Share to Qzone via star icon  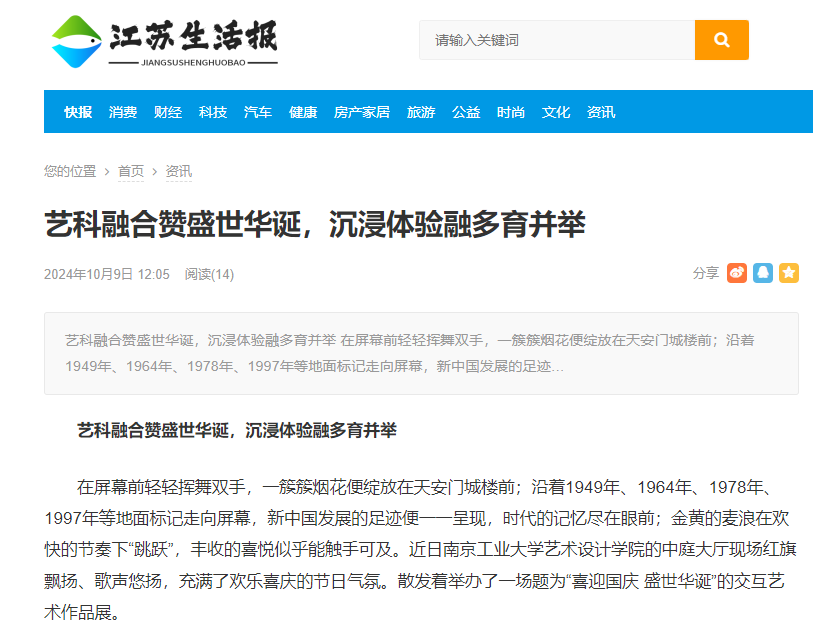point(789,273)
